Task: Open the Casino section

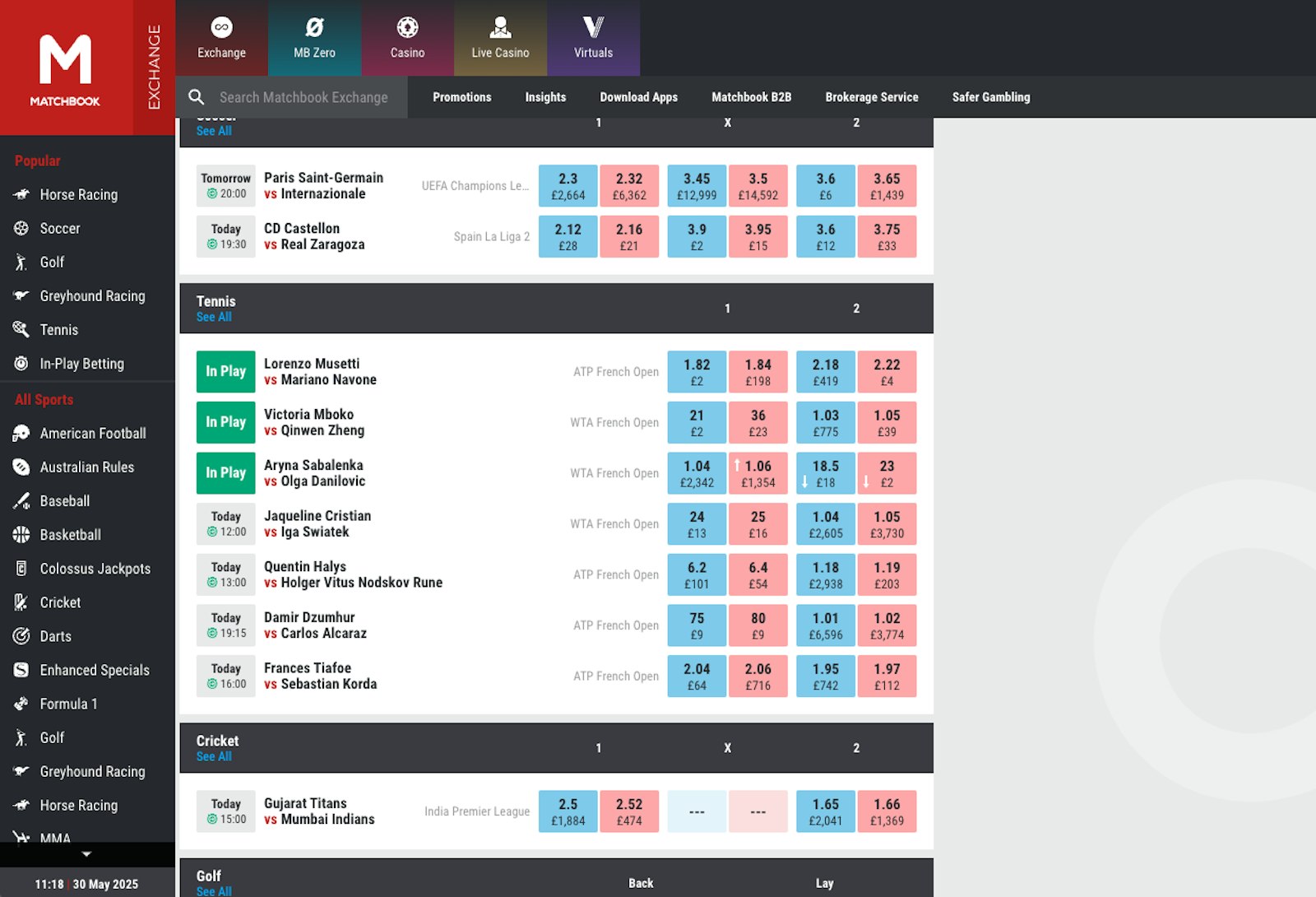Action: click(407, 38)
